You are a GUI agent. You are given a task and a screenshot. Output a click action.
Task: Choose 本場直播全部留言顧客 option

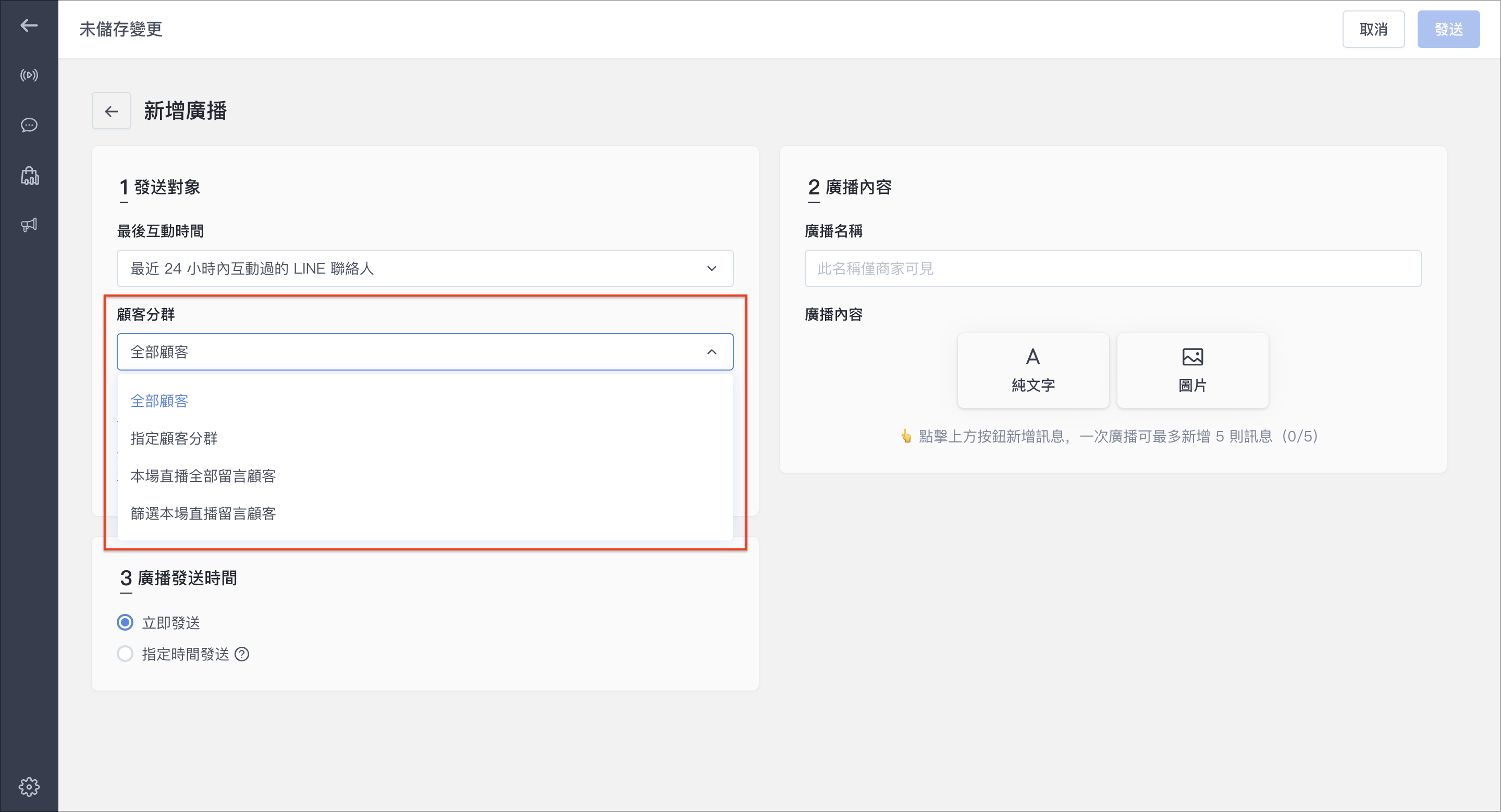click(x=425, y=476)
